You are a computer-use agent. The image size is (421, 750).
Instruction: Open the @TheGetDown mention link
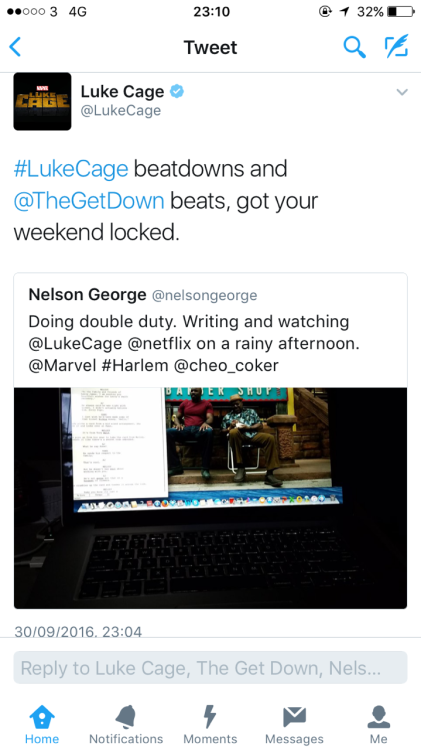[89, 201]
